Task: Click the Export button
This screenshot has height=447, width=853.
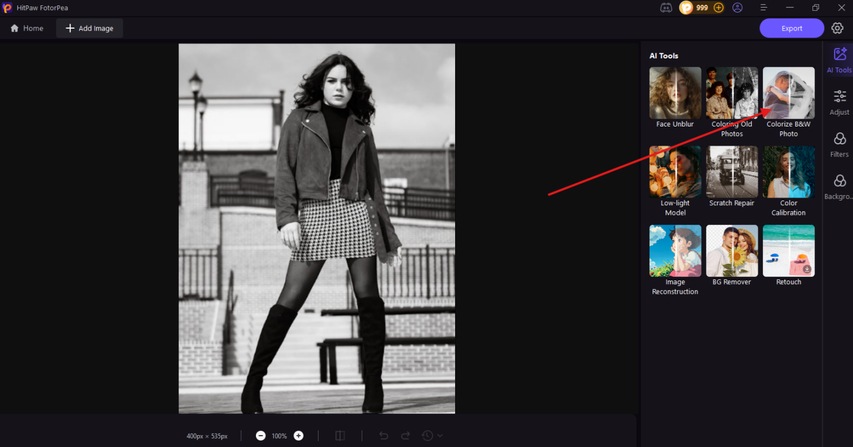Action: coord(792,28)
